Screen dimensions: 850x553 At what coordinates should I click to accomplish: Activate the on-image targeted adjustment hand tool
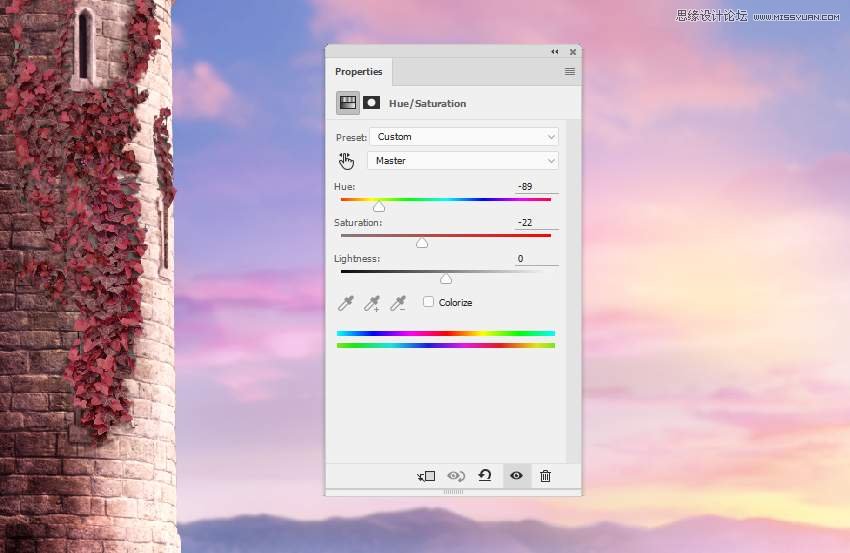346,161
